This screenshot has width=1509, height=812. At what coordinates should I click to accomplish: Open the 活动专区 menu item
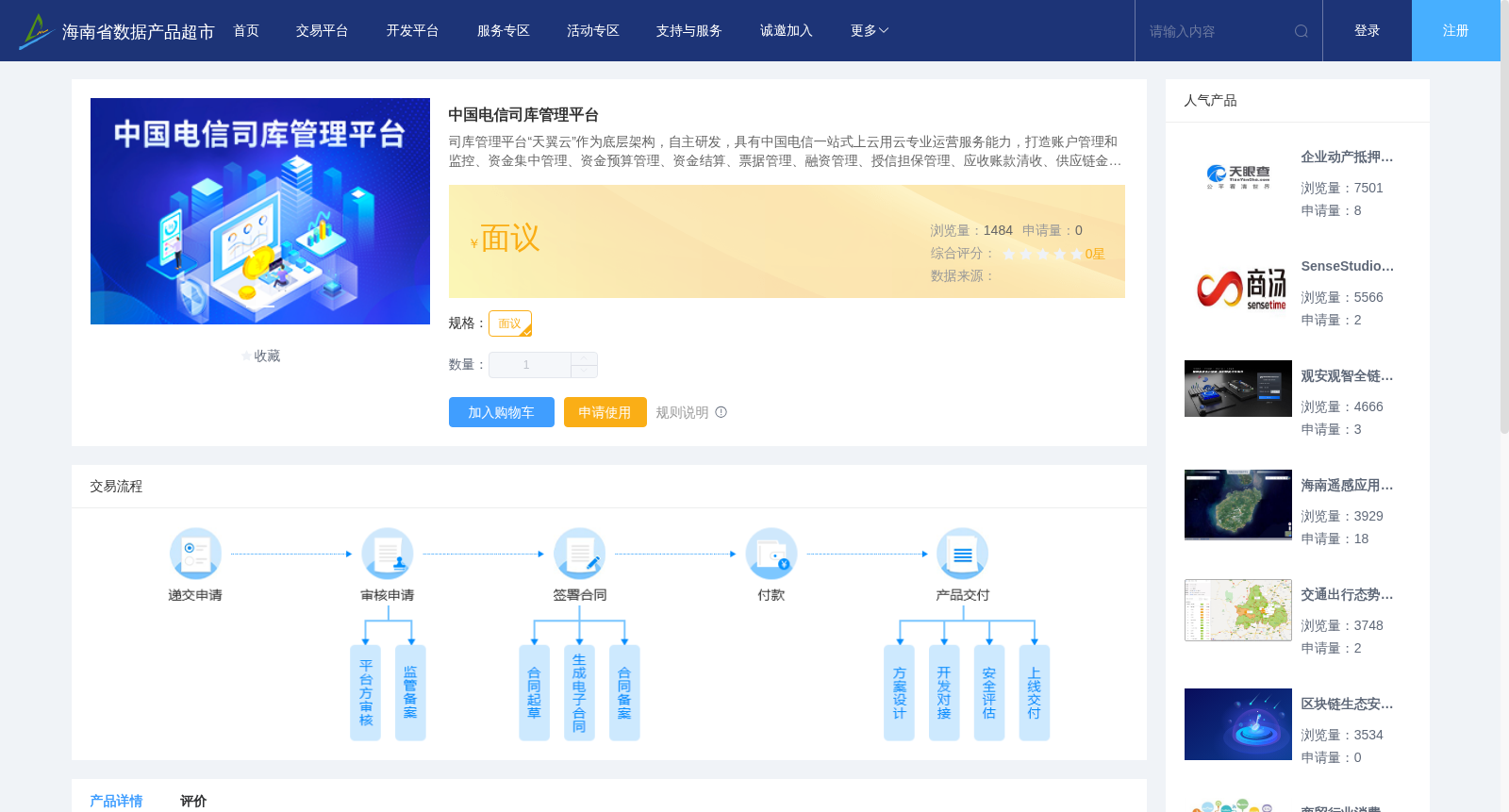point(593,31)
